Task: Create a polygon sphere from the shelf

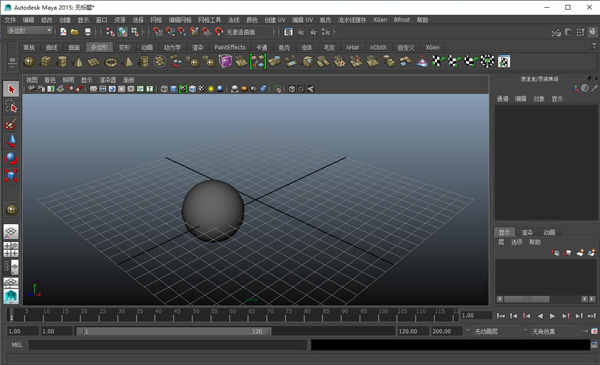Action: (x=29, y=62)
